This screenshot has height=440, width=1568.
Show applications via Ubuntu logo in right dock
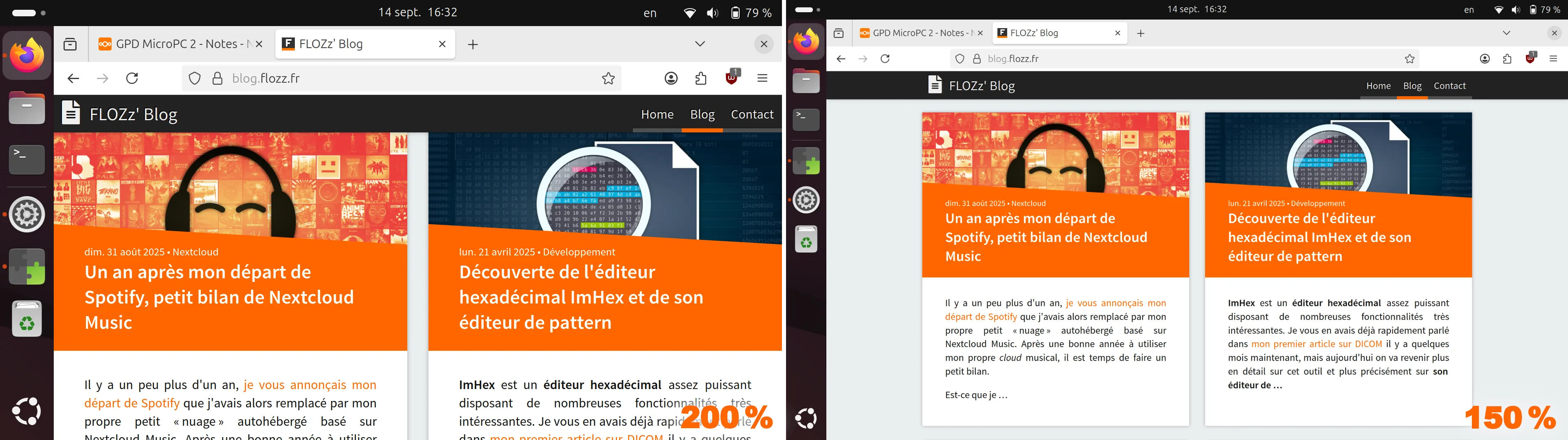[x=806, y=418]
